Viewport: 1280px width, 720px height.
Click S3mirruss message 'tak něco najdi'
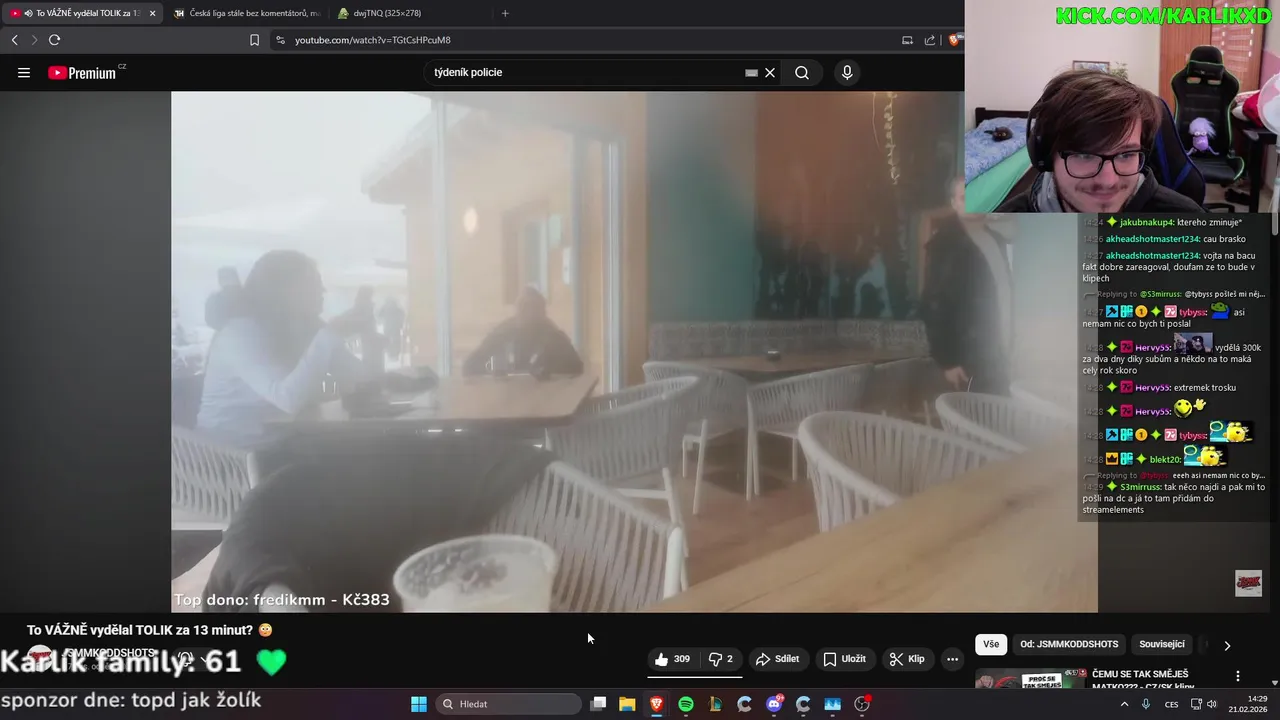(x=1175, y=498)
